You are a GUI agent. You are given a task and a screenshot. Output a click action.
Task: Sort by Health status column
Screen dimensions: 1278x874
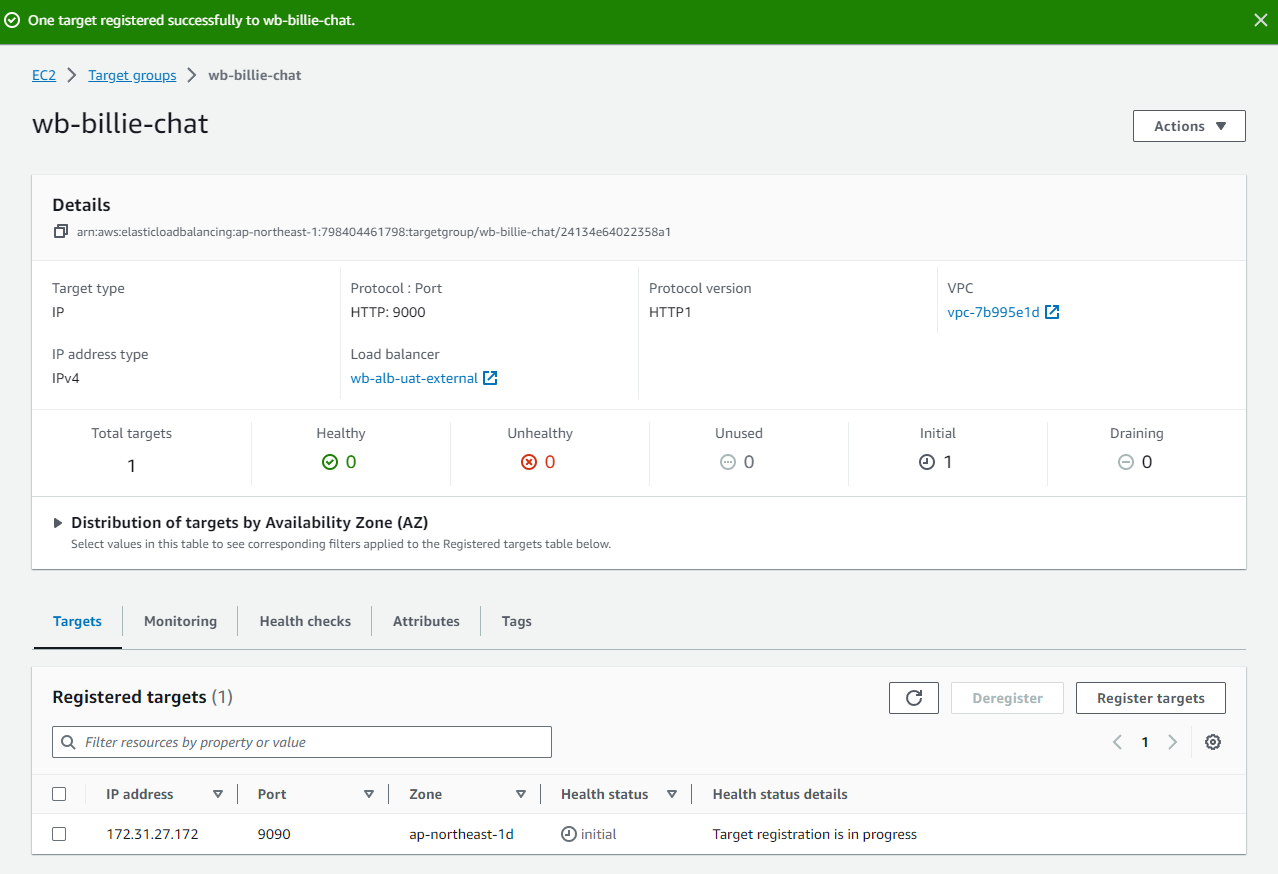point(672,794)
